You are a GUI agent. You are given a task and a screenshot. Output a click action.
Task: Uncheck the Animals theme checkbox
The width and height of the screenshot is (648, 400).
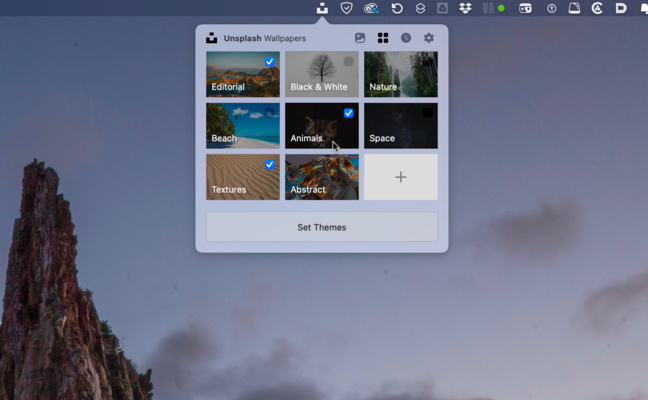point(348,113)
